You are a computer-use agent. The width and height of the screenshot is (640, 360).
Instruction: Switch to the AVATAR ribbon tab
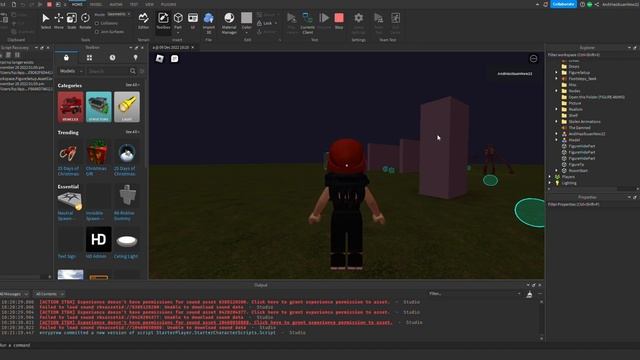(x=116, y=4)
